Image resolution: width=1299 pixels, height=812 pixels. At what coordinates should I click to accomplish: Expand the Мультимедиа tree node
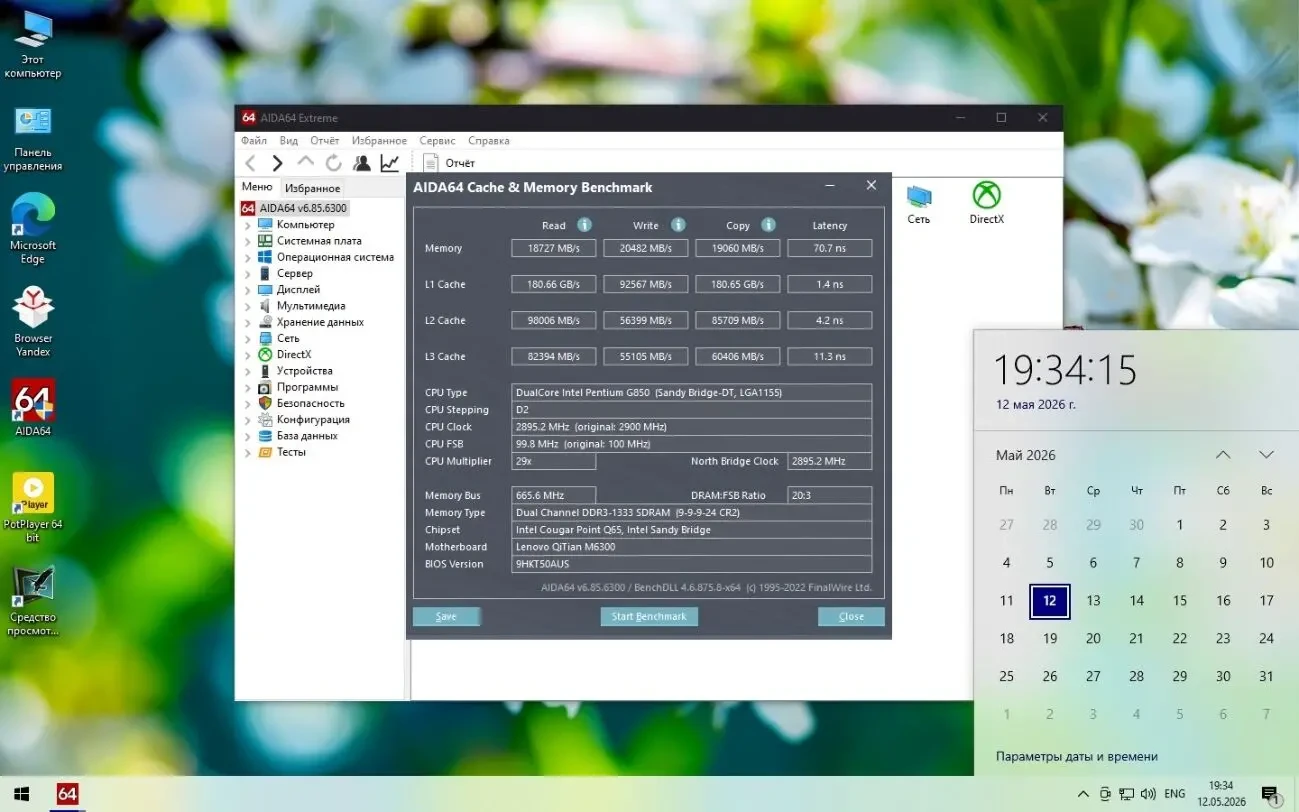tap(248, 306)
